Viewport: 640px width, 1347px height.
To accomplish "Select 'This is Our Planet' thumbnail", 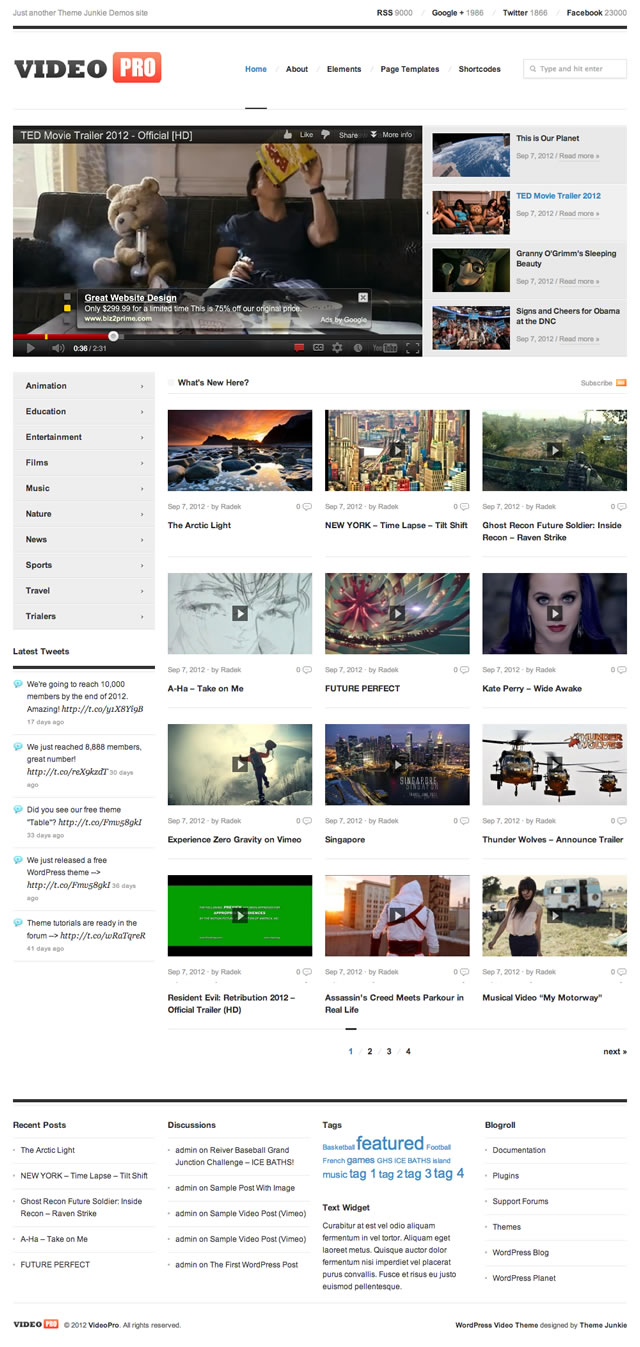I will click(471, 155).
